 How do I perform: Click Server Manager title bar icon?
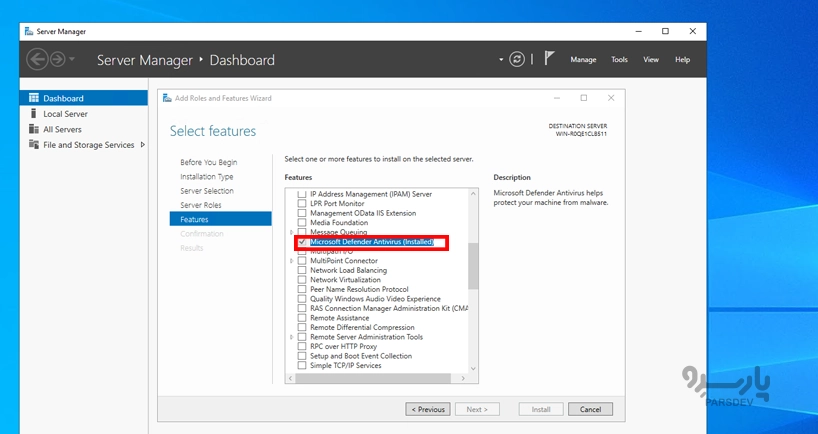29,31
